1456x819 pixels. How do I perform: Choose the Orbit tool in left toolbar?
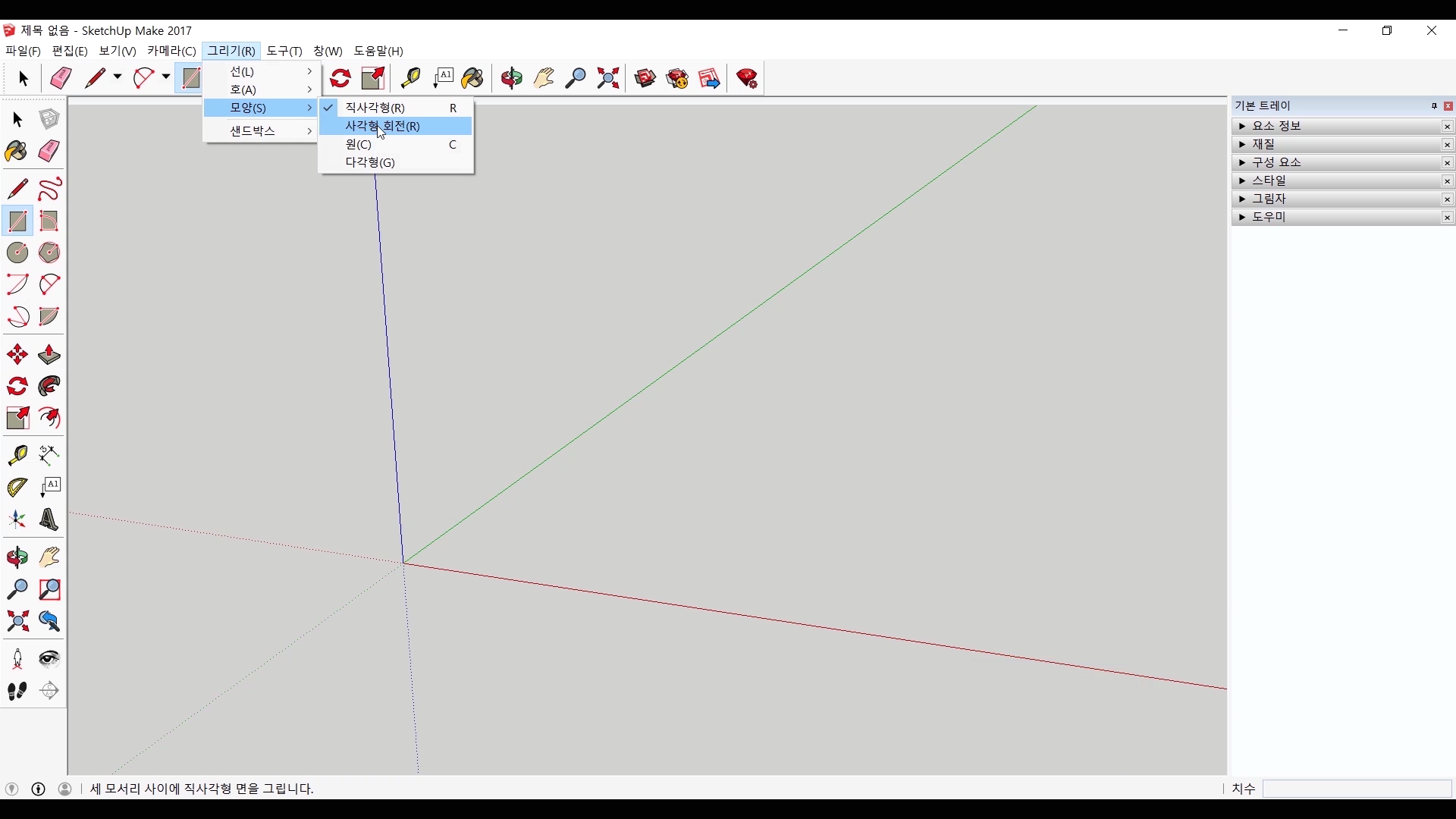[17, 558]
